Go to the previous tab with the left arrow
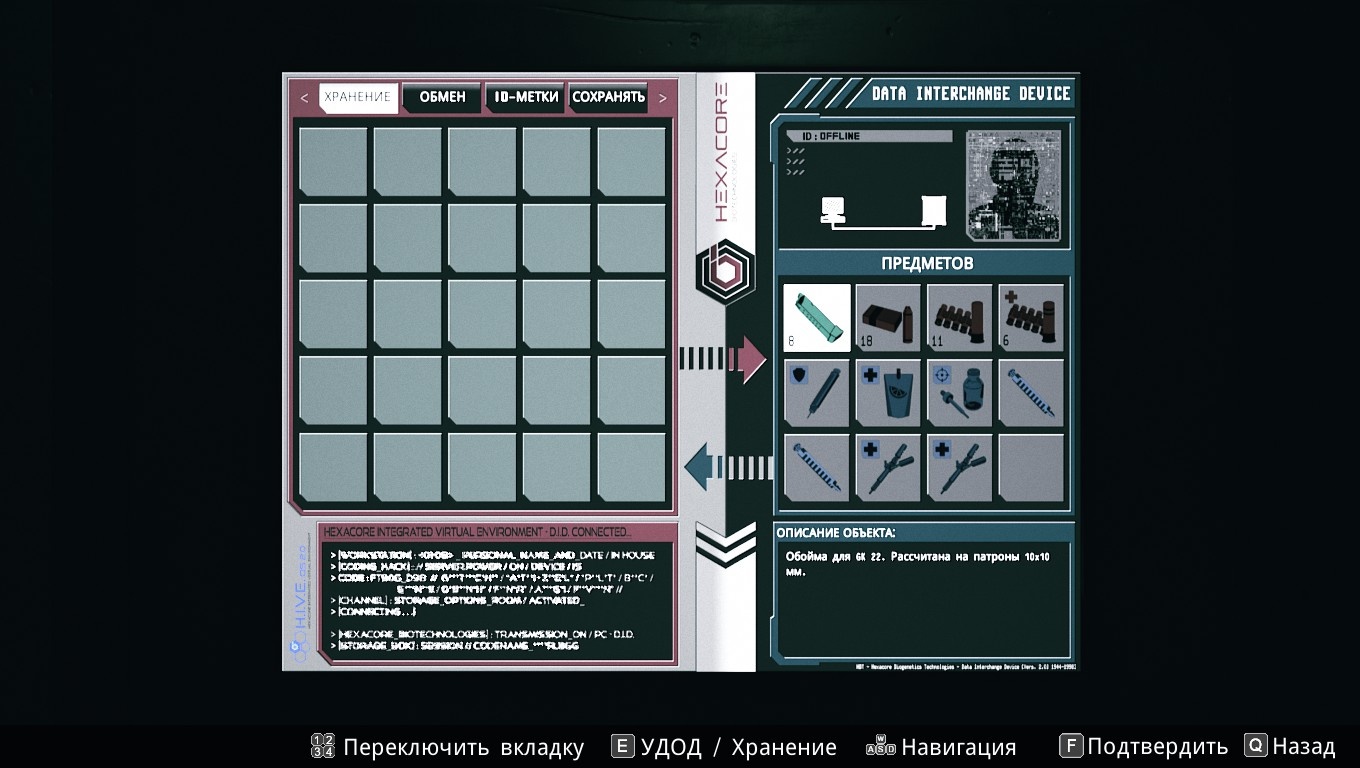The height and width of the screenshot is (768, 1360). 304,98
